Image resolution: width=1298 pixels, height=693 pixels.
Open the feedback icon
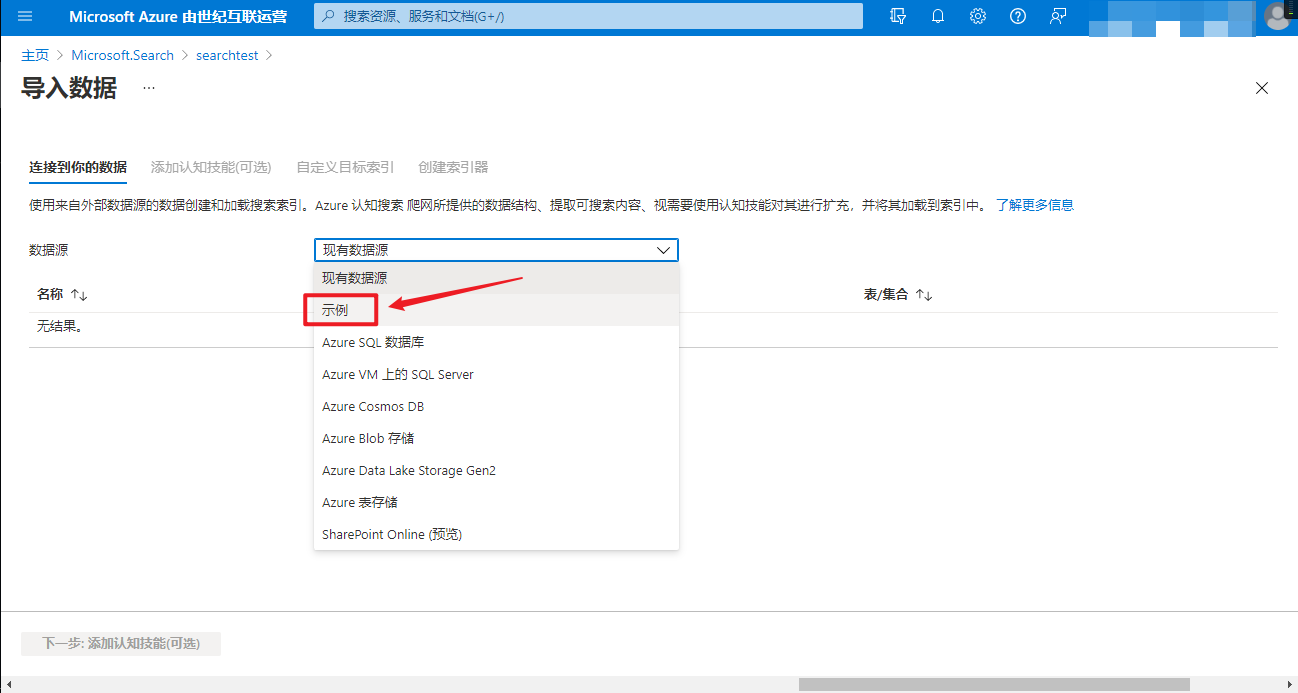coord(1058,16)
